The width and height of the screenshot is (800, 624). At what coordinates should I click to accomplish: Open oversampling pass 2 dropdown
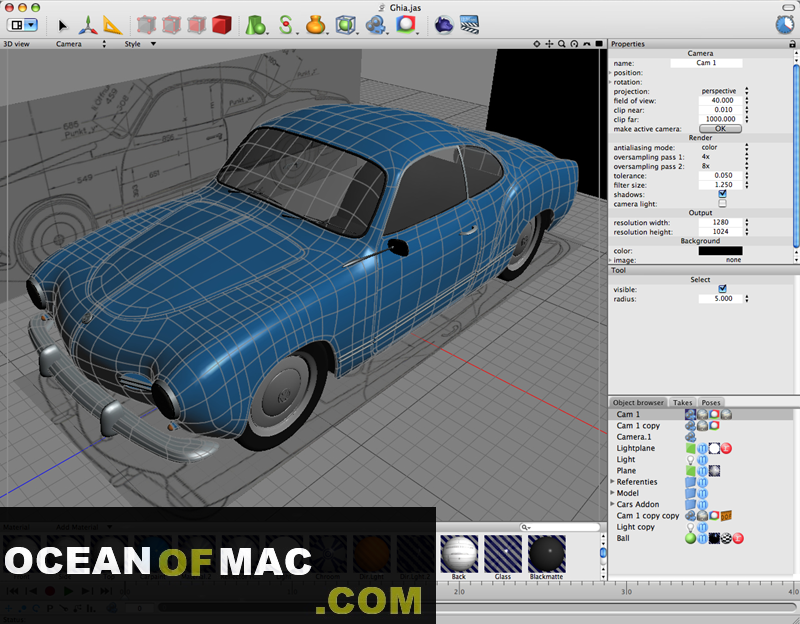coord(724,166)
